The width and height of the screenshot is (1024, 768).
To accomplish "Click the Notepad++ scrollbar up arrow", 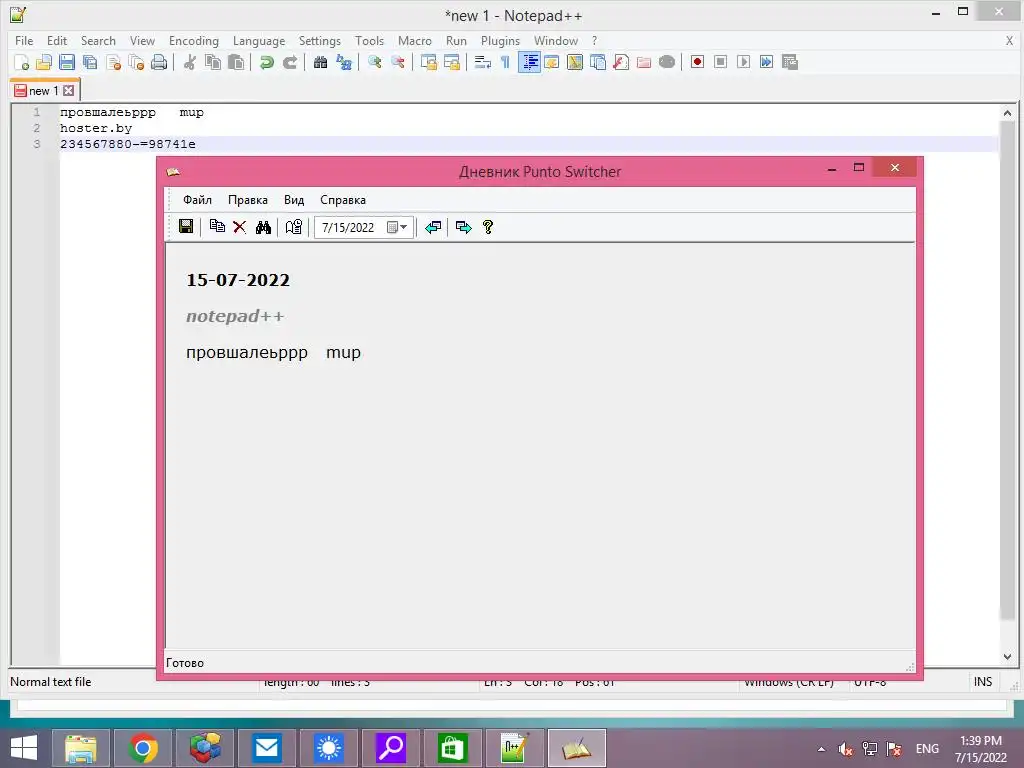I will [1007, 112].
